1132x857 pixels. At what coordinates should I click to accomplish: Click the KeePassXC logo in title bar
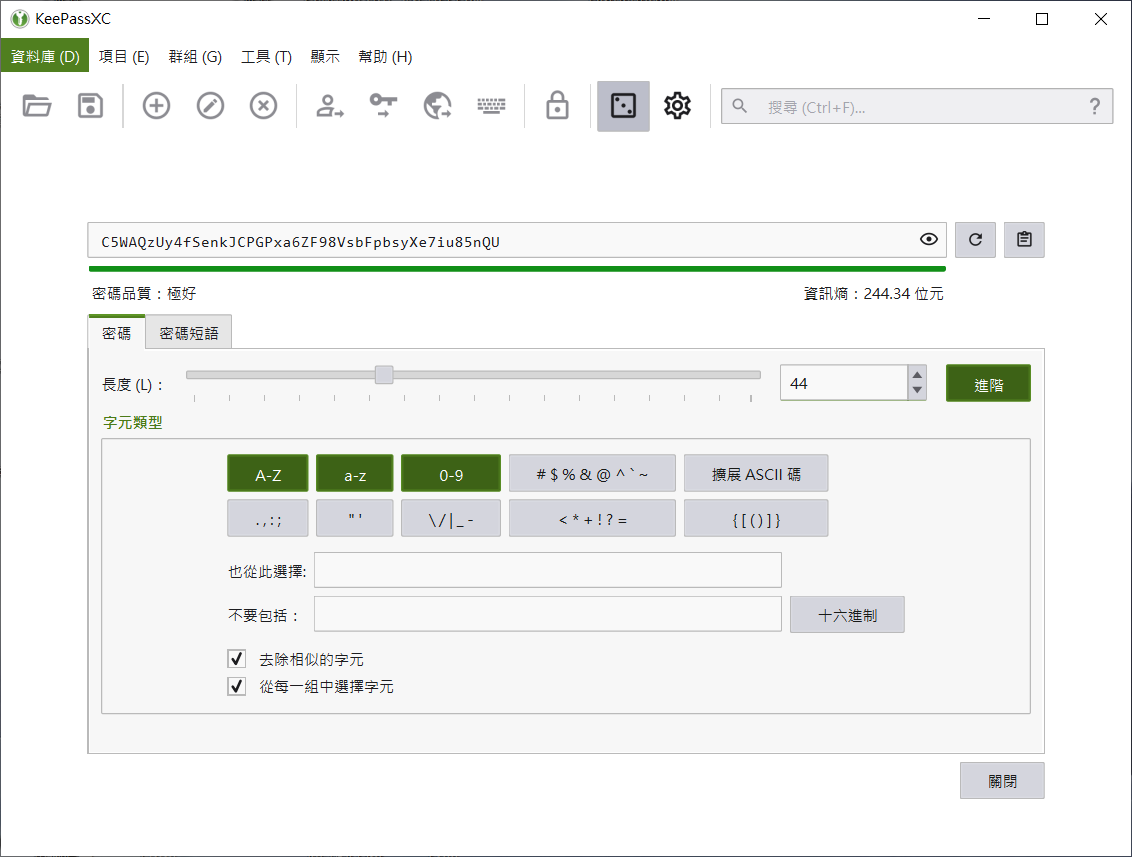pyautogui.click(x=19, y=19)
